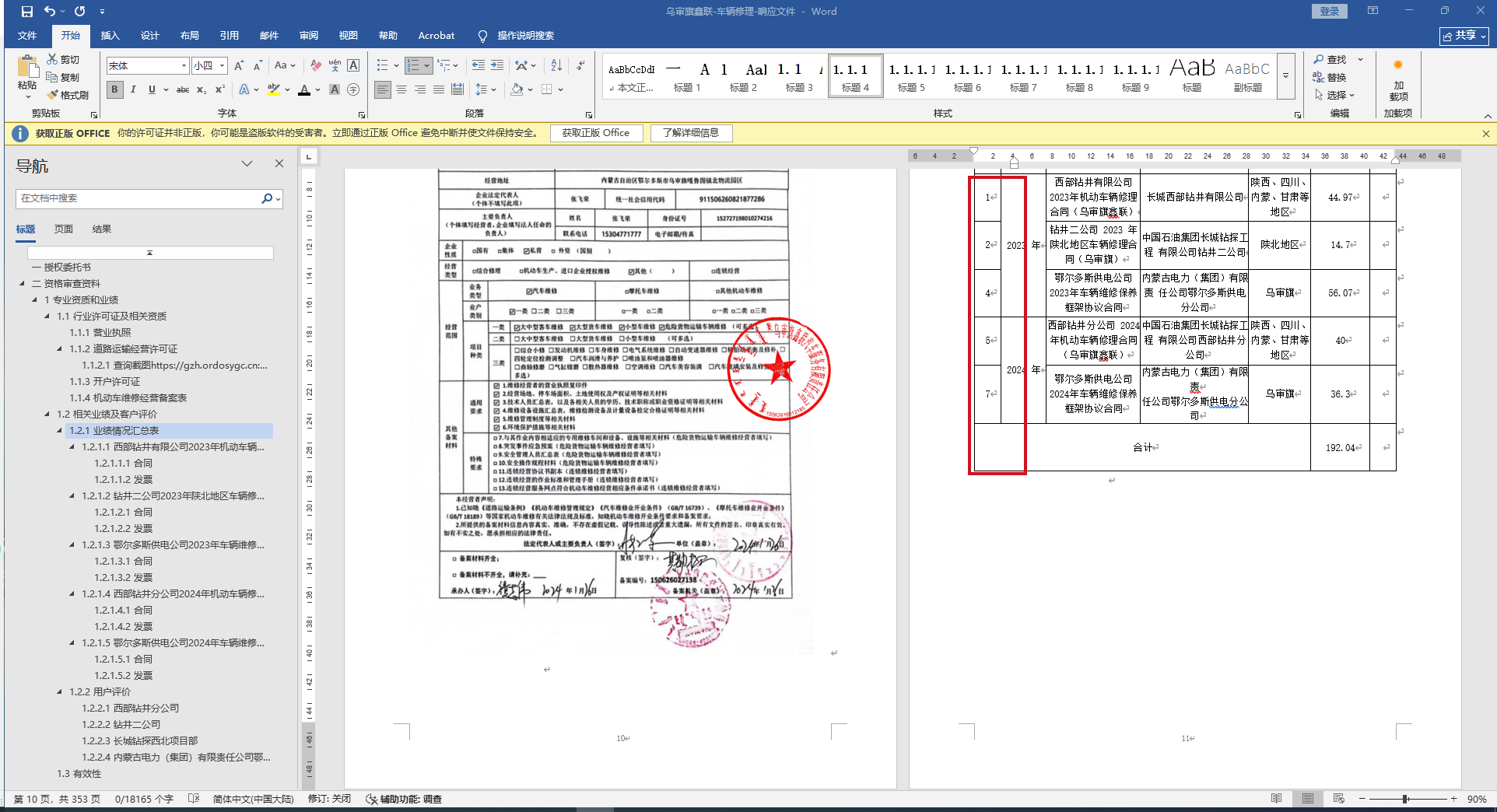Click the 获取正版 Office button
The height and width of the screenshot is (812, 1497).
click(596, 133)
